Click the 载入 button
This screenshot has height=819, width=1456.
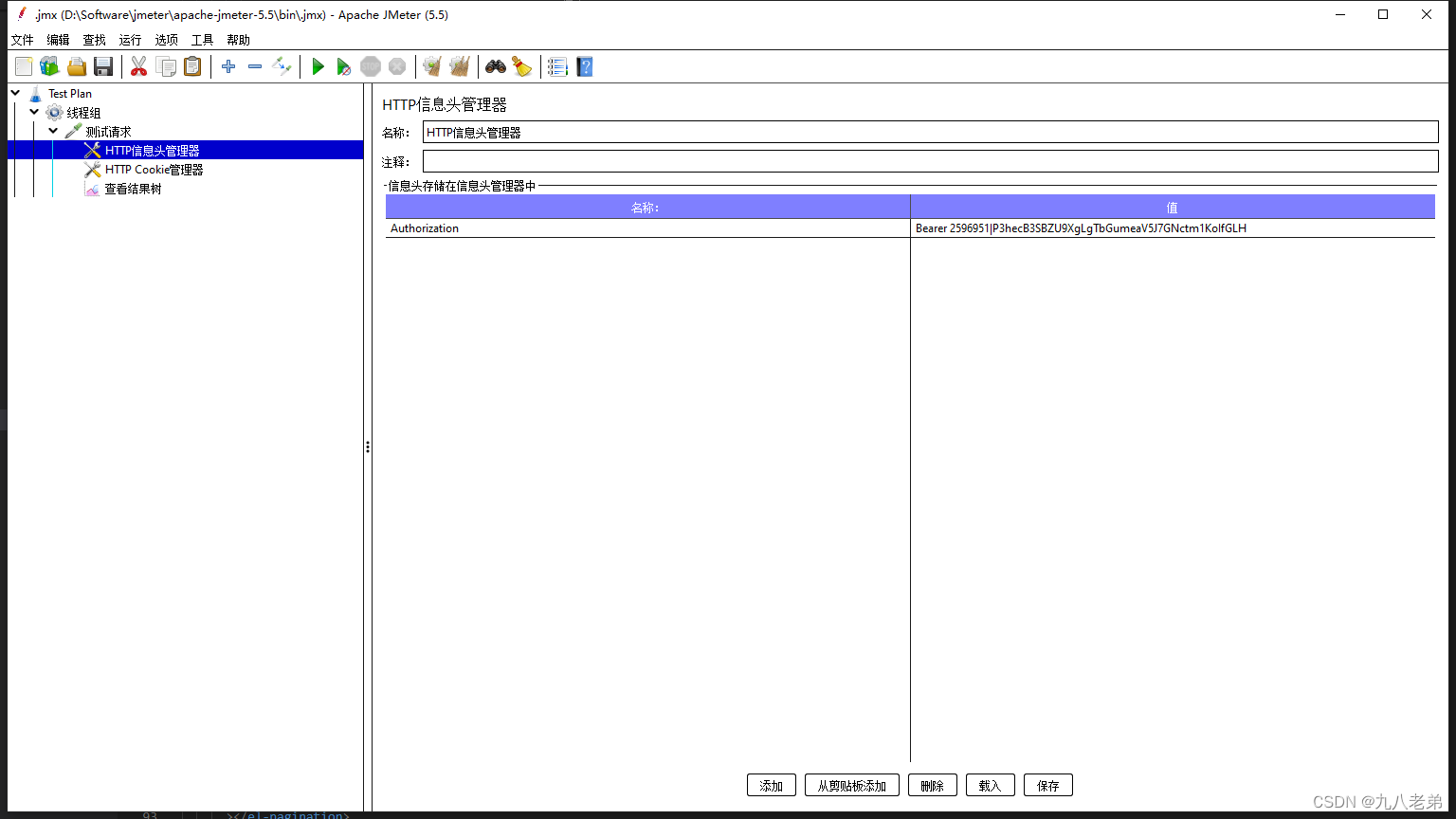pos(990,786)
